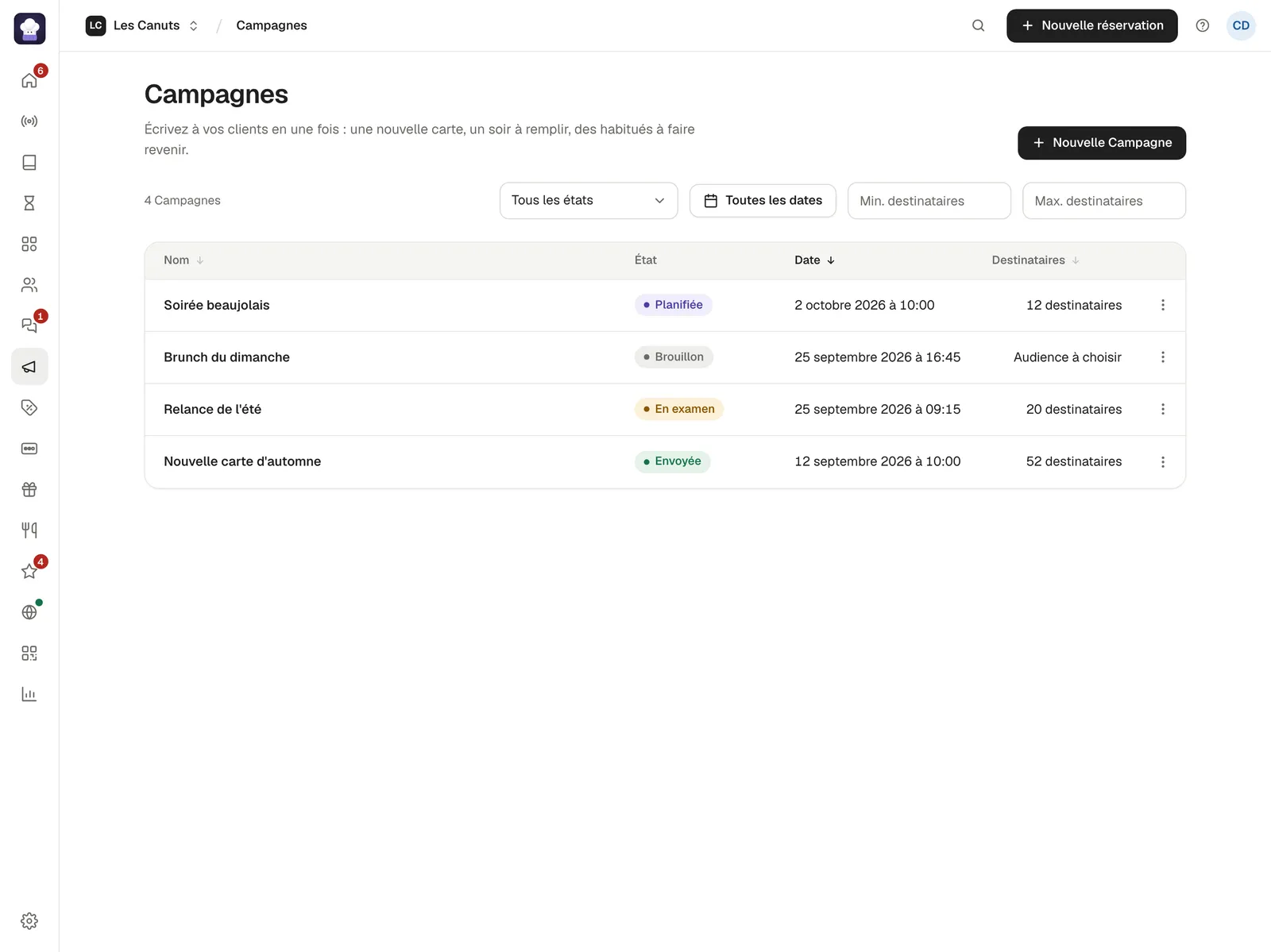Open the reviews star icon

[x=29, y=571]
